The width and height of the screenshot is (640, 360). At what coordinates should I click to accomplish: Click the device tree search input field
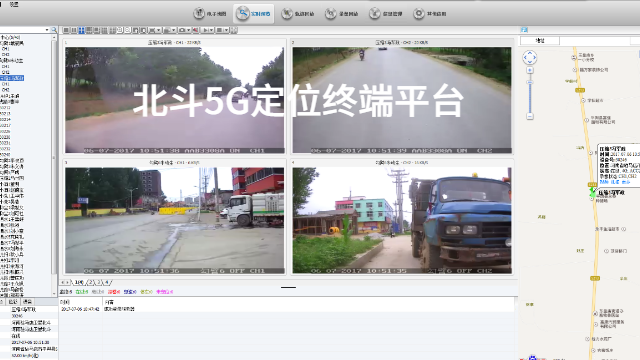point(22,30)
